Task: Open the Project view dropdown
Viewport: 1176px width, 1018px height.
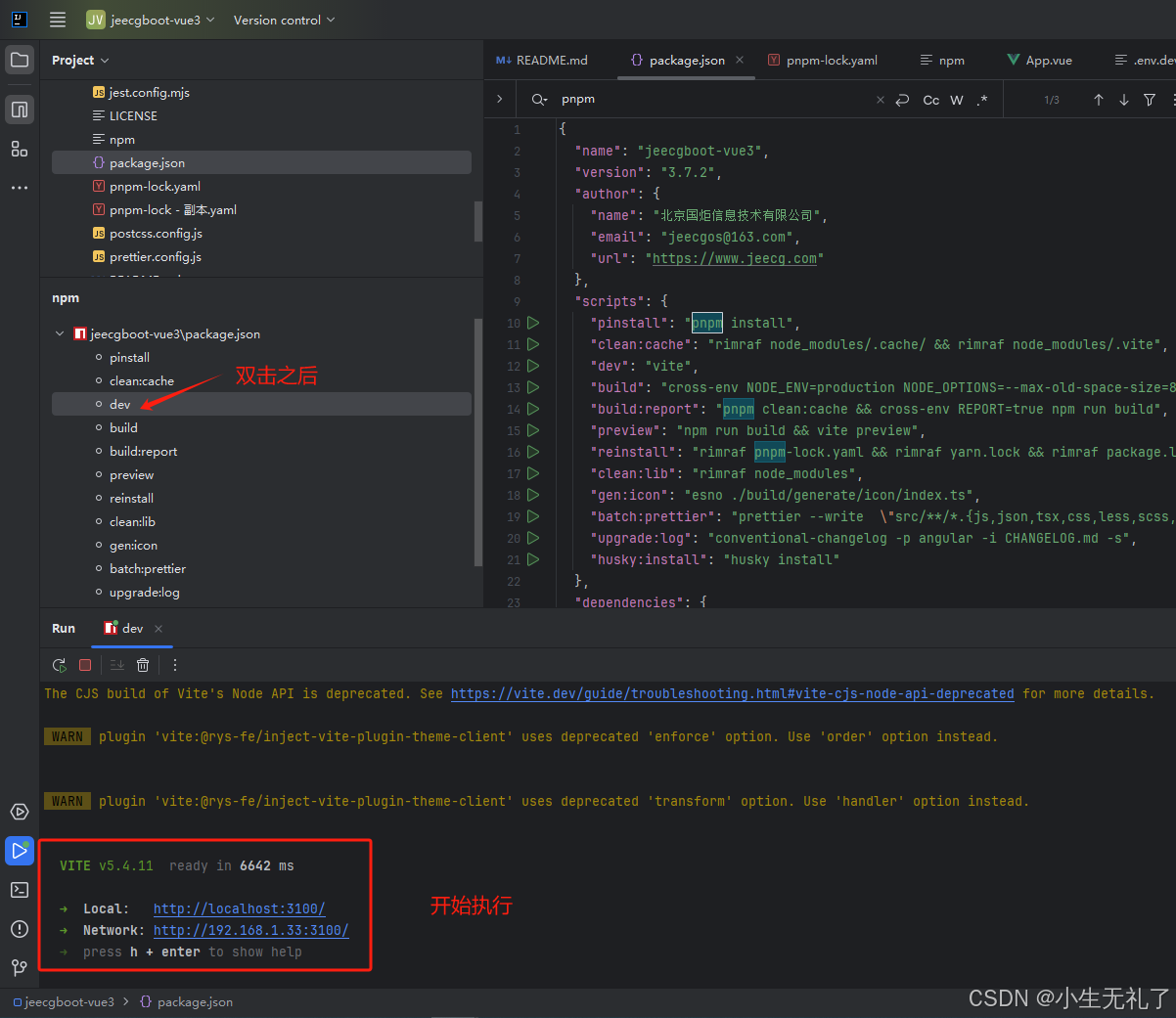Action: (x=80, y=61)
